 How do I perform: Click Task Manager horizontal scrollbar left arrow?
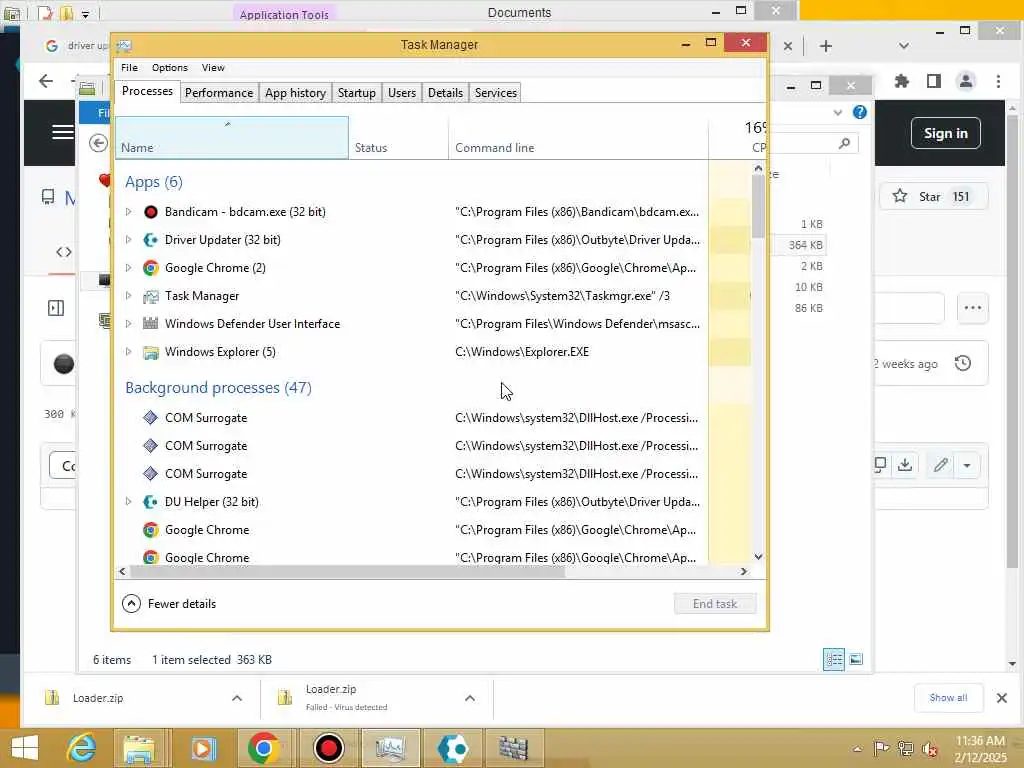[123, 571]
